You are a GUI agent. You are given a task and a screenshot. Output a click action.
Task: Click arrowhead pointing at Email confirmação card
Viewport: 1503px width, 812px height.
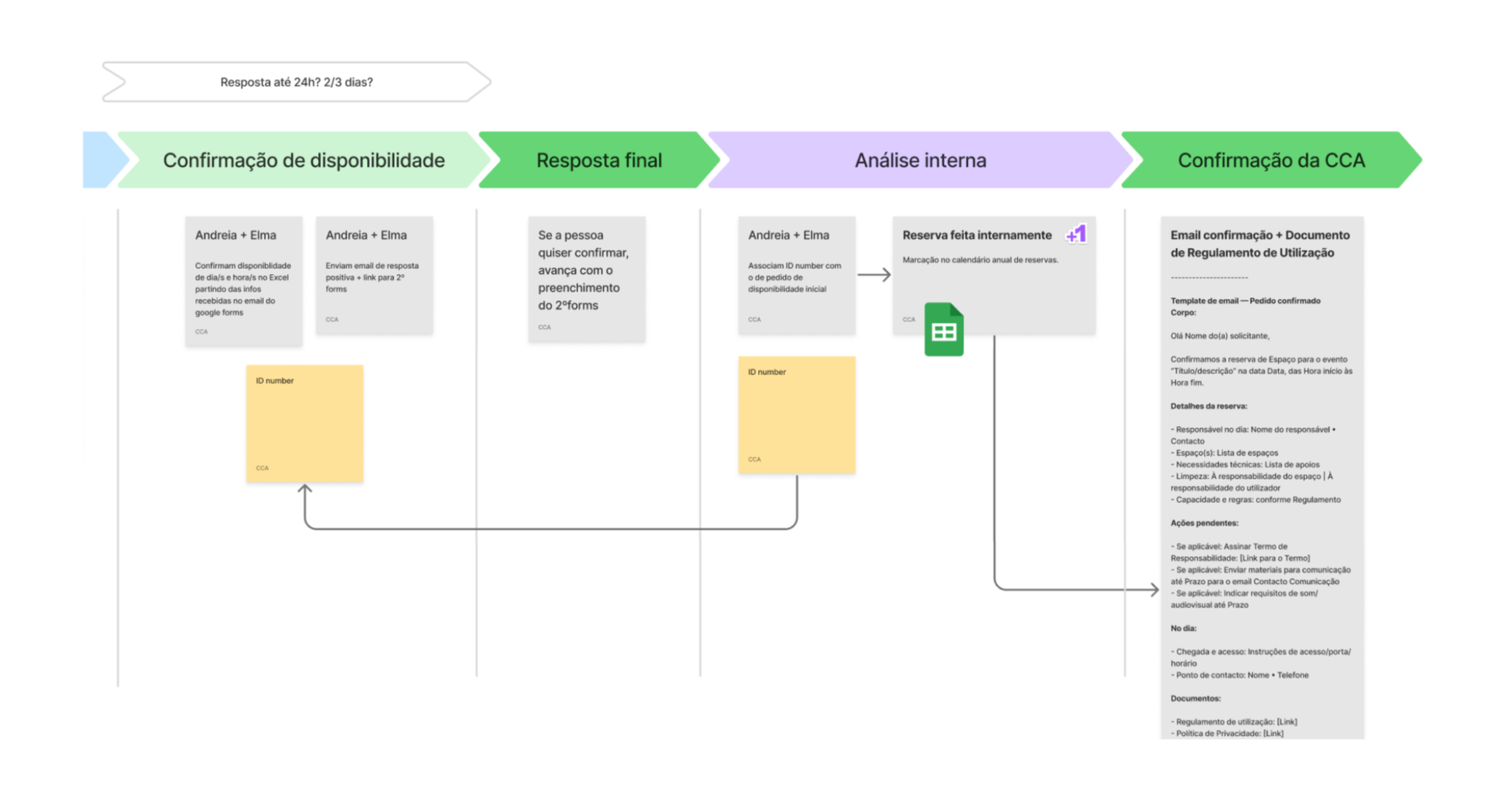(x=1154, y=589)
